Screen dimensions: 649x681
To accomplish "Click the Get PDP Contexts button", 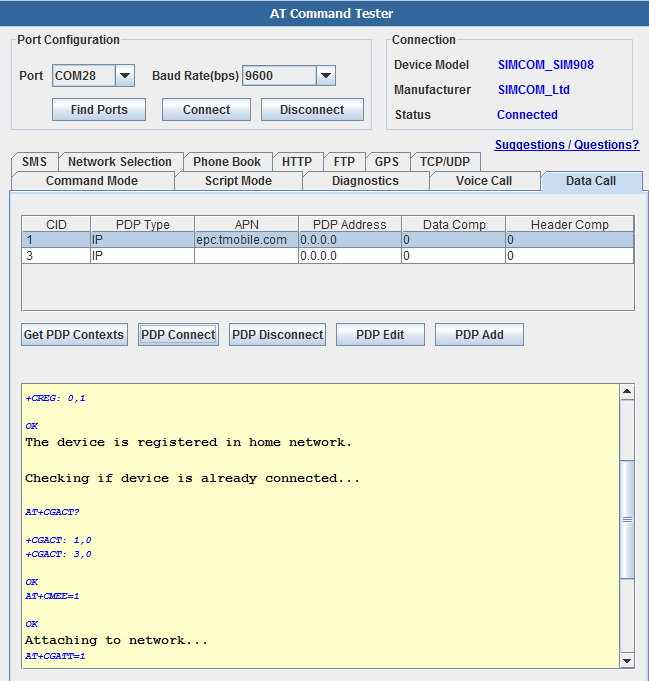I will [74, 334].
